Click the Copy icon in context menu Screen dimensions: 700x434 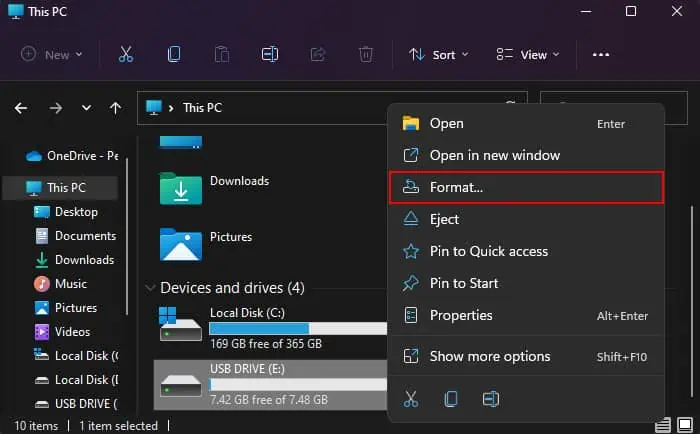tap(451, 399)
